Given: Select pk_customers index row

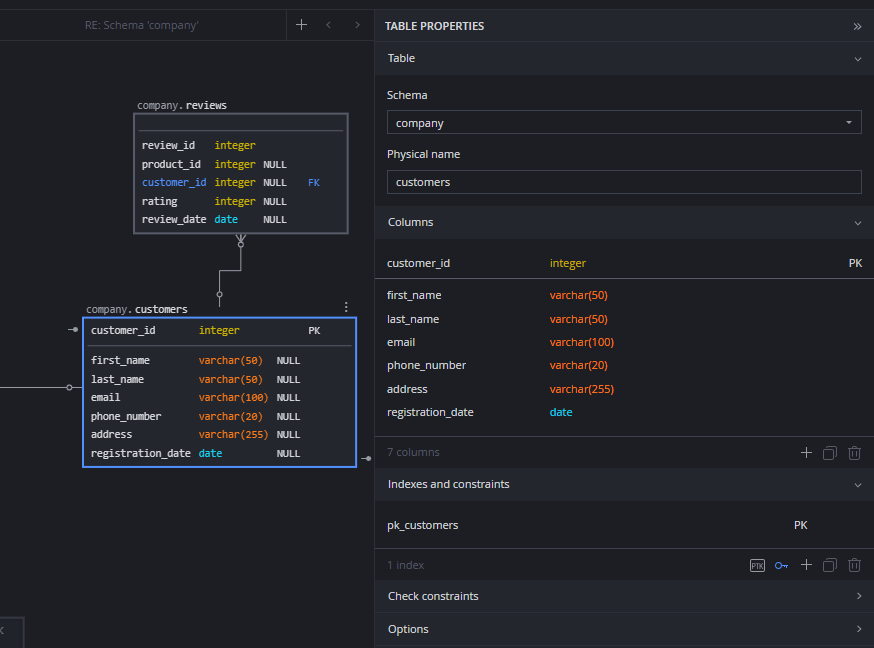Looking at the screenshot, I should pos(624,525).
